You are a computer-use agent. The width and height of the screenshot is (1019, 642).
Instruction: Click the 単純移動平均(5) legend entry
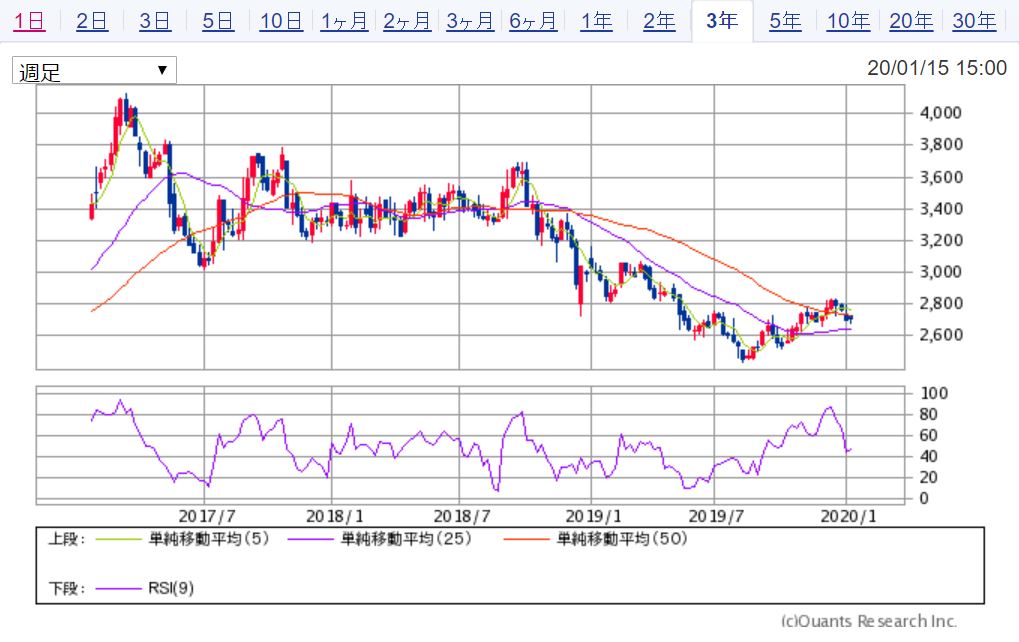point(209,539)
